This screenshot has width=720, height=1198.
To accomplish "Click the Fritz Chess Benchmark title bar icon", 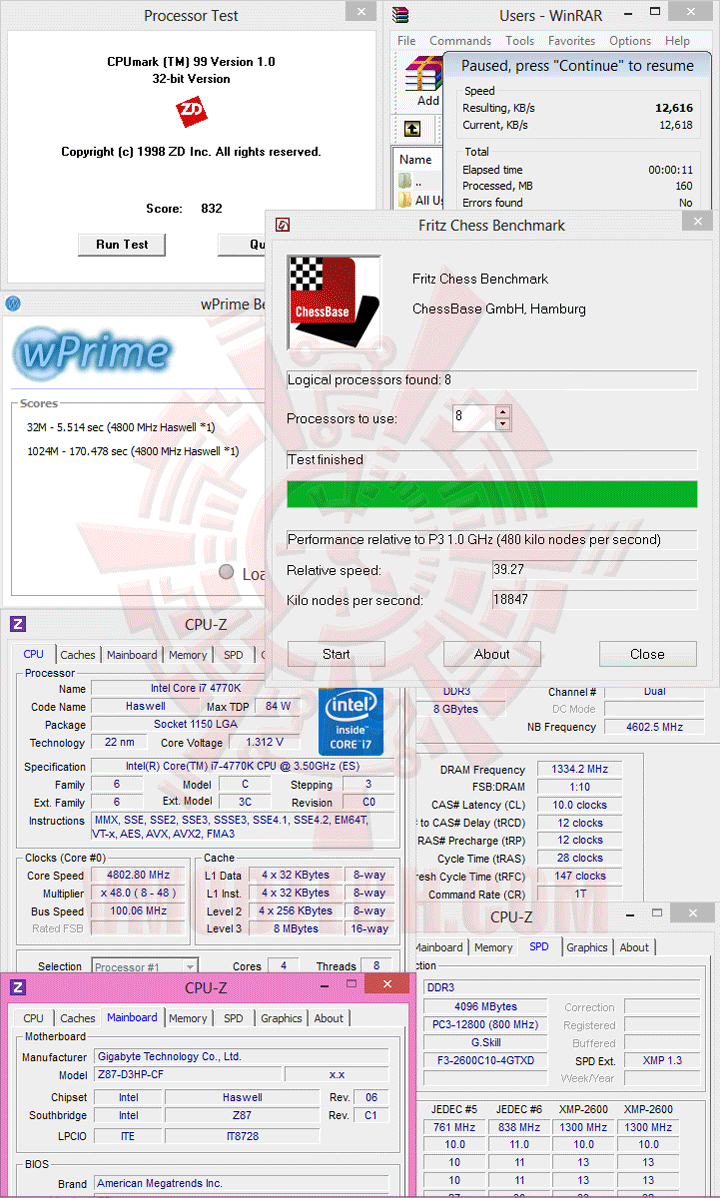I will coord(282,225).
